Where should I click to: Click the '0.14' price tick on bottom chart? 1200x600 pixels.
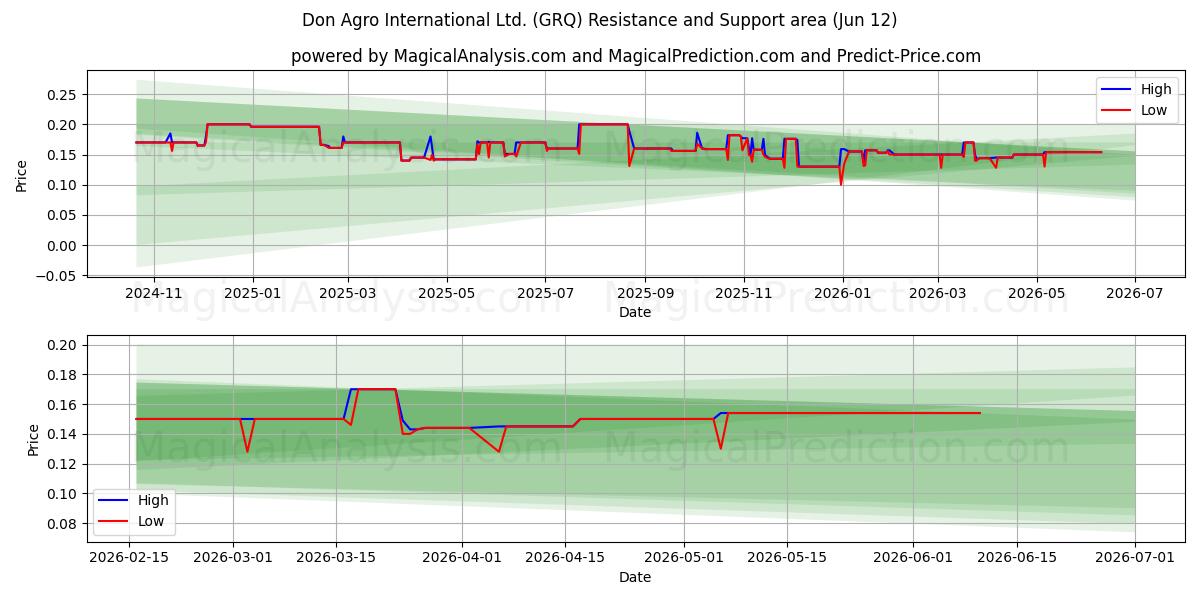tap(63, 435)
